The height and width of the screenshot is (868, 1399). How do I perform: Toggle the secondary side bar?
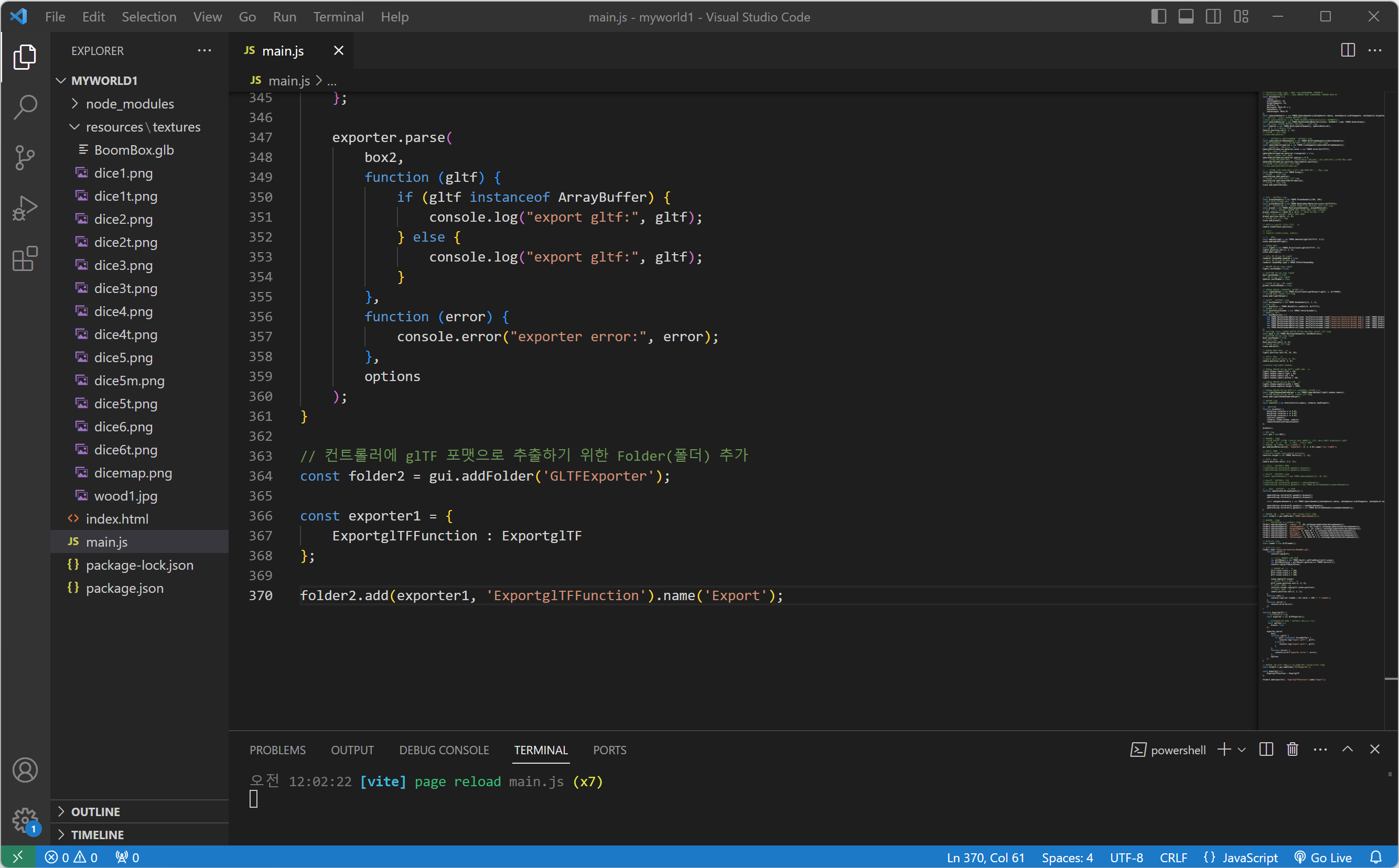(x=1213, y=17)
